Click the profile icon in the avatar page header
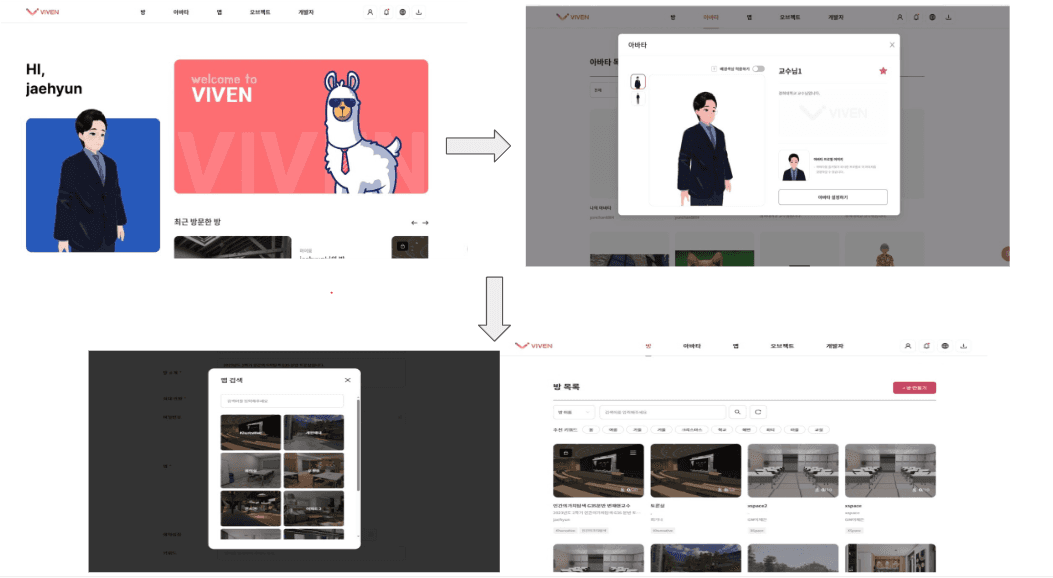 coord(900,17)
